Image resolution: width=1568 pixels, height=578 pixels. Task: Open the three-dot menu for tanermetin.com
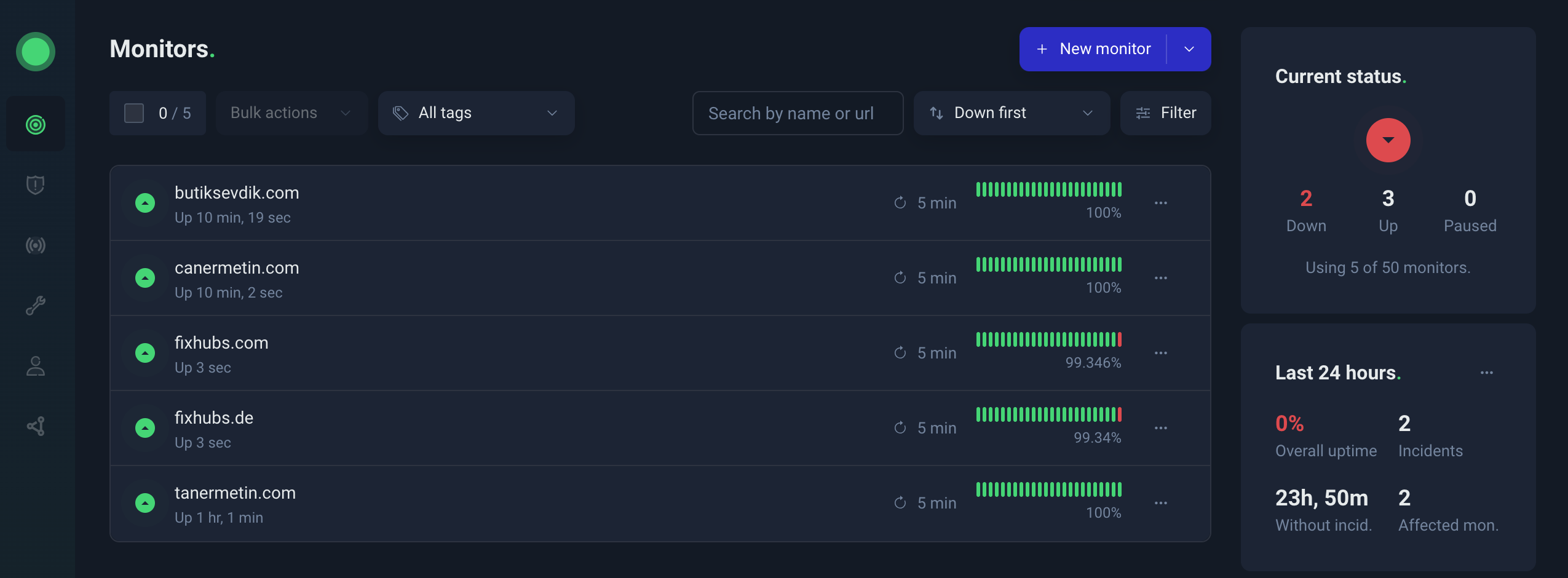[x=1160, y=503]
